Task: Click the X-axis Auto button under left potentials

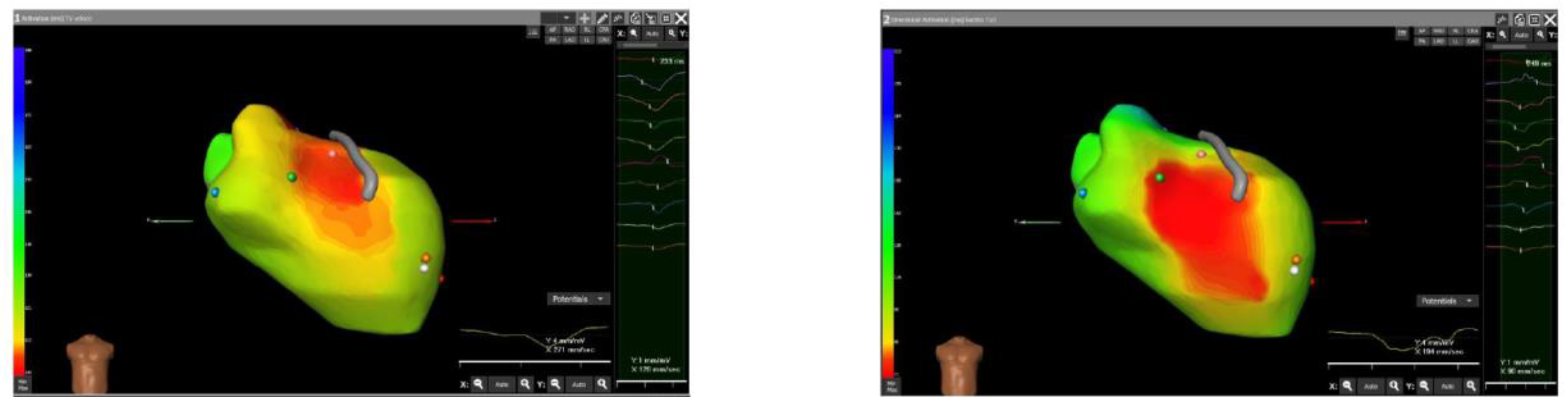Action: click(502, 384)
